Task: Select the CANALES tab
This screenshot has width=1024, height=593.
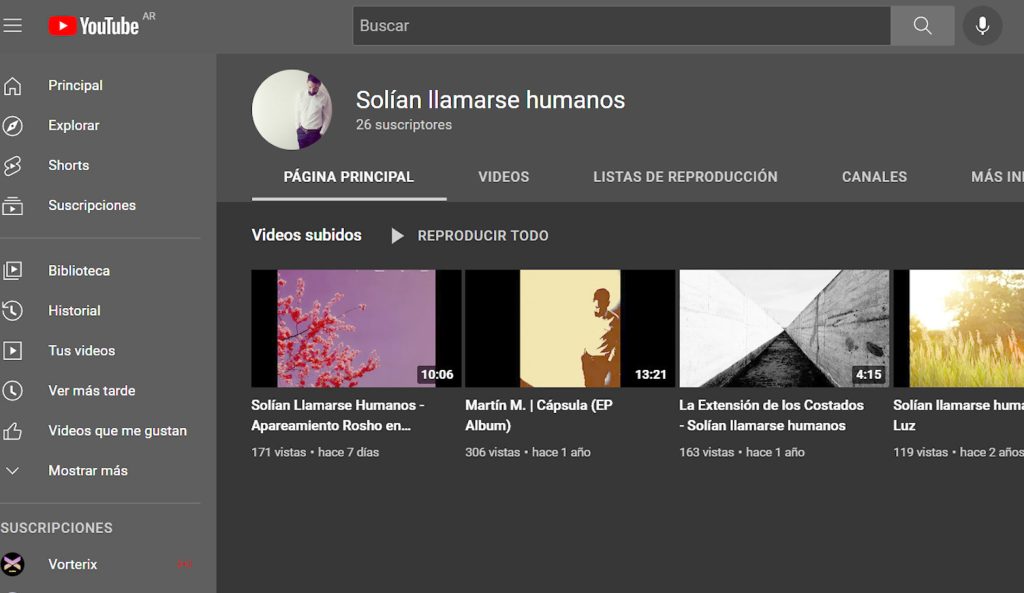Action: tap(874, 177)
